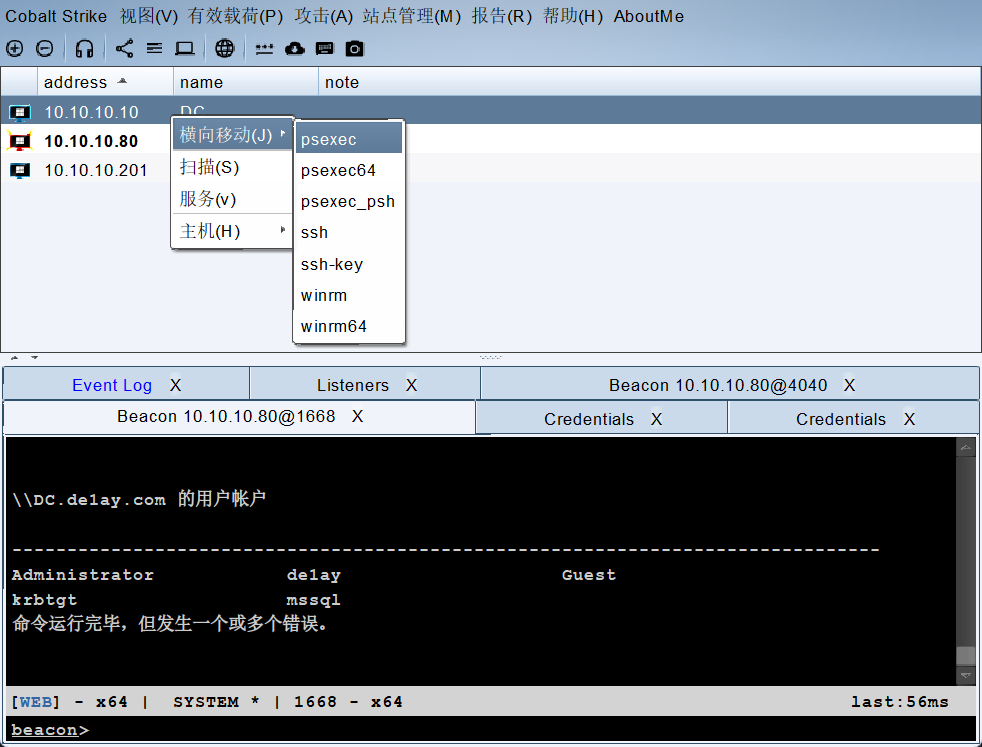The width and height of the screenshot is (982, 747).
Task: Click krbtgt account name in output
Action: (x=44, y=600)
